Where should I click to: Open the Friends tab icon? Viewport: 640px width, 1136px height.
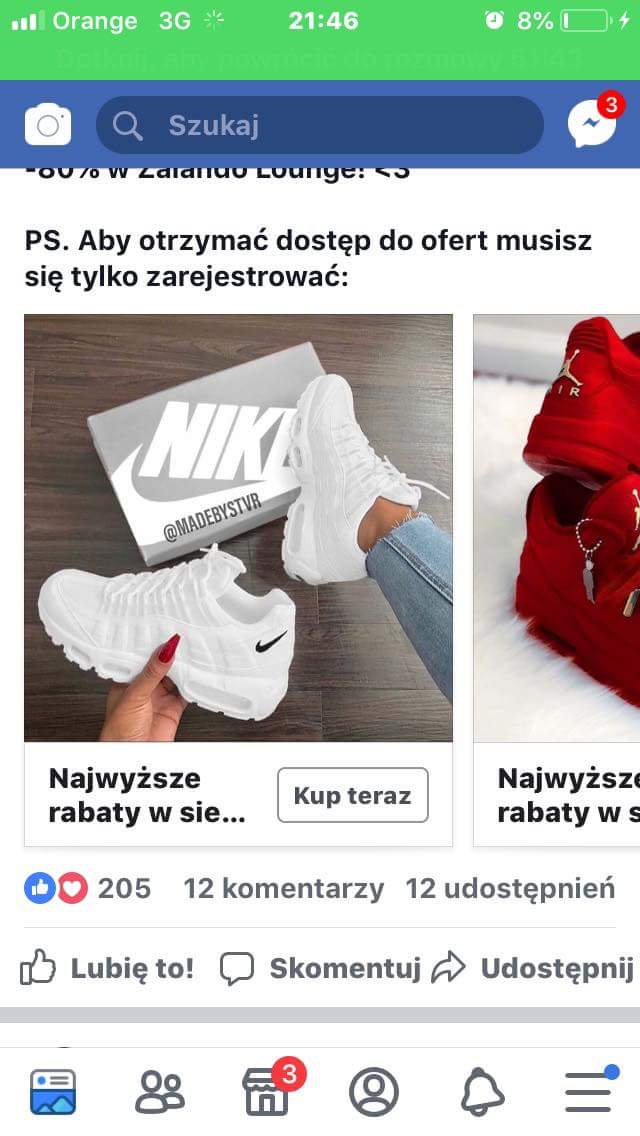click(x=159, y=1092)
